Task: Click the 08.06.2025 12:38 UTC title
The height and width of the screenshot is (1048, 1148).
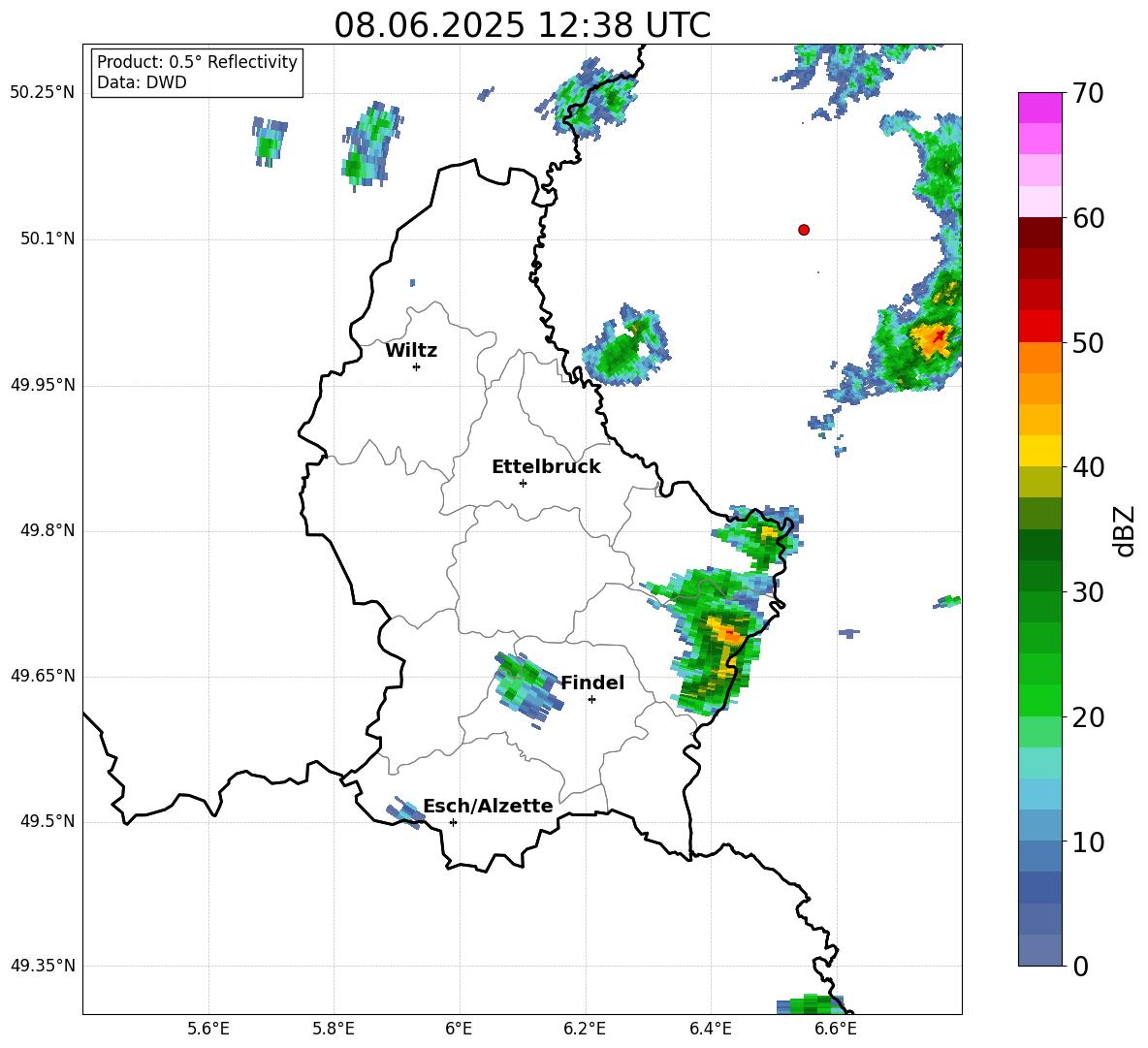Action: [522, 25]
